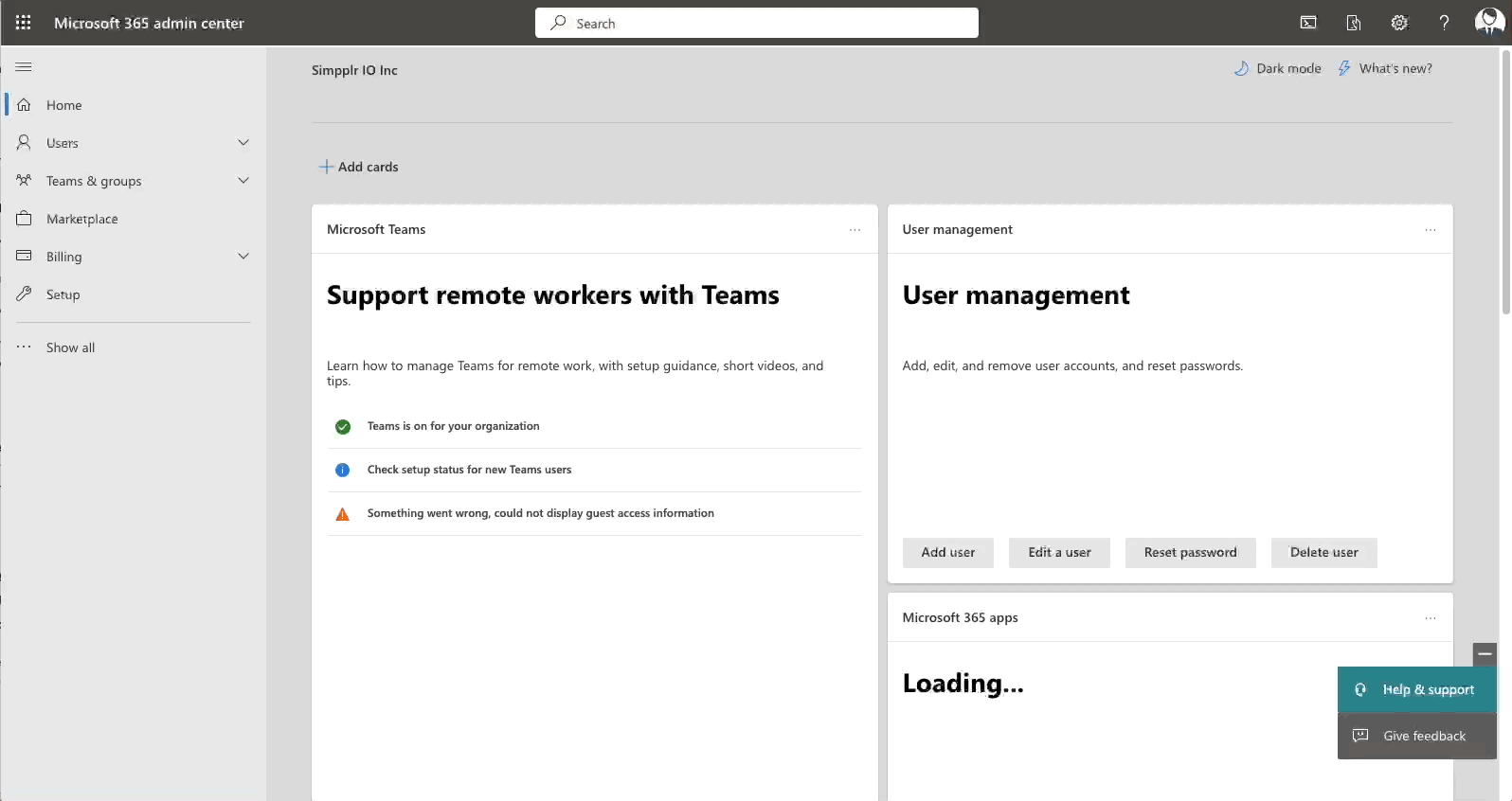Open Help & support button
Screen dimensions: 1512x801
tap(1417, 689)
